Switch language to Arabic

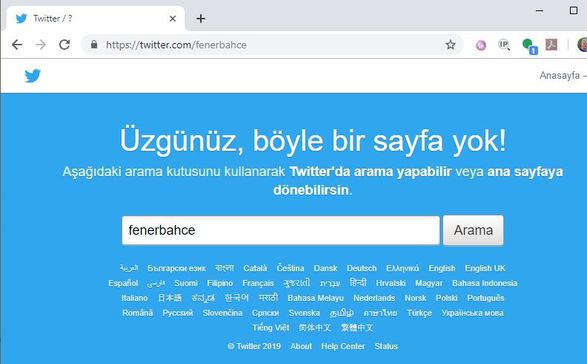[x=129, y=268]
